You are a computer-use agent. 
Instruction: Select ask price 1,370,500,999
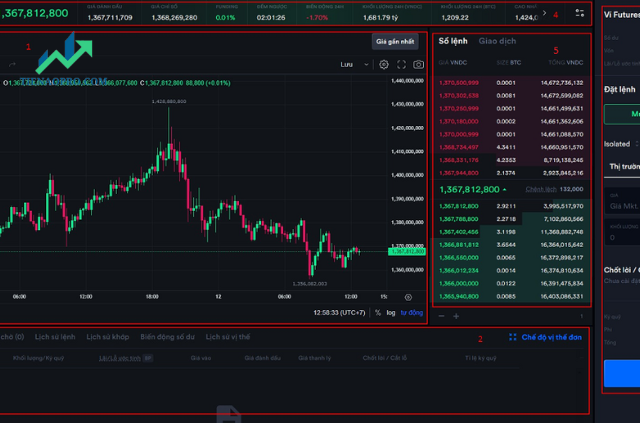459,83
